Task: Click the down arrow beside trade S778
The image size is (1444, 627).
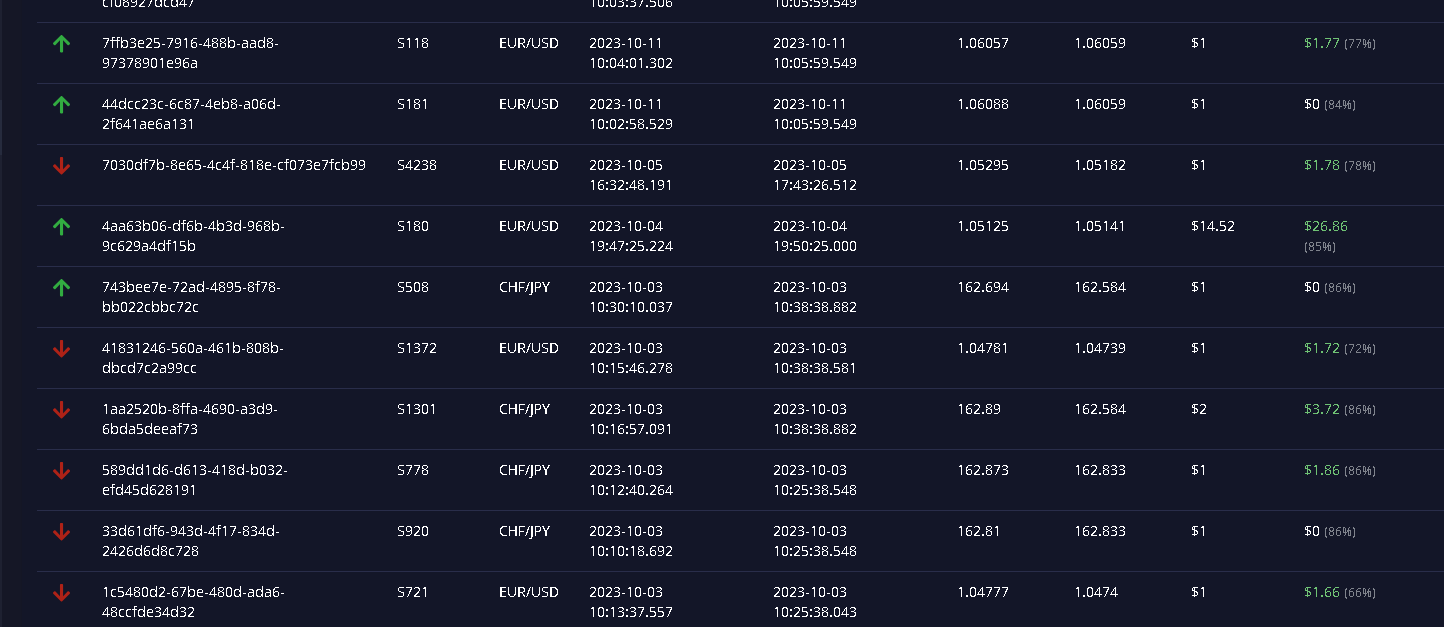Action: click(x=61, y=471)
